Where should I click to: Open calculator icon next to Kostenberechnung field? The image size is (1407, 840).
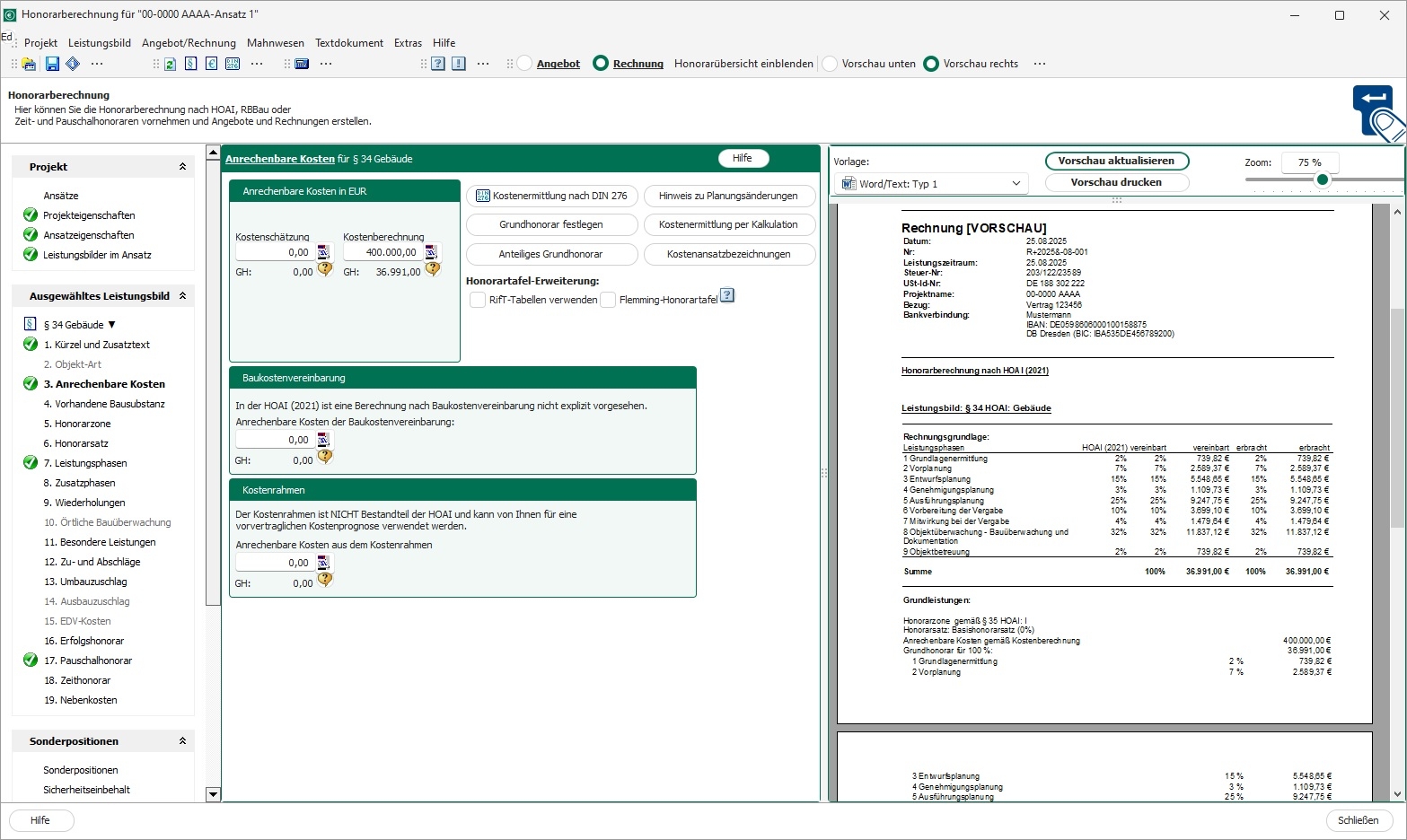(432, 252)
